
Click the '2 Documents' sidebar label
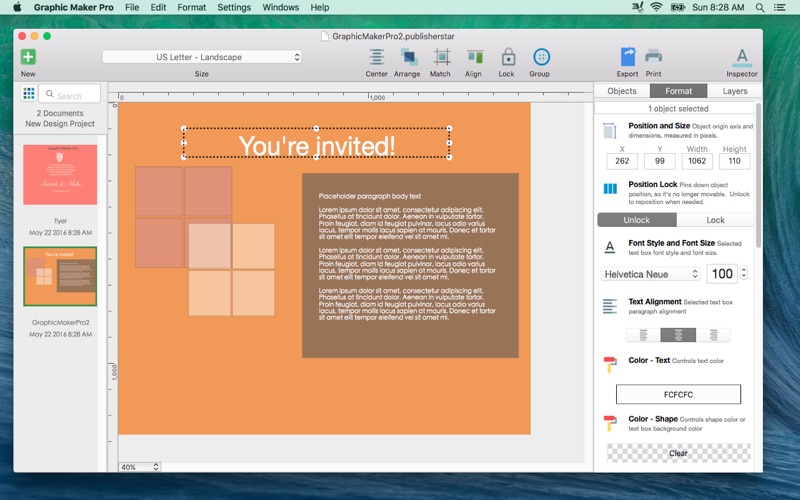(x=60, y=113)
